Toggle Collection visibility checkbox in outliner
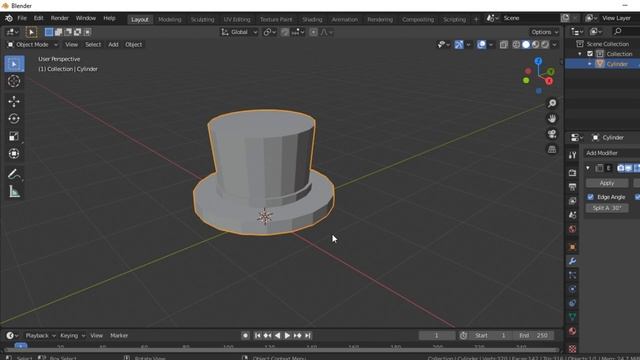Viewport: 640px width, 360px height. pyautogui.click(x=590, y=54)
